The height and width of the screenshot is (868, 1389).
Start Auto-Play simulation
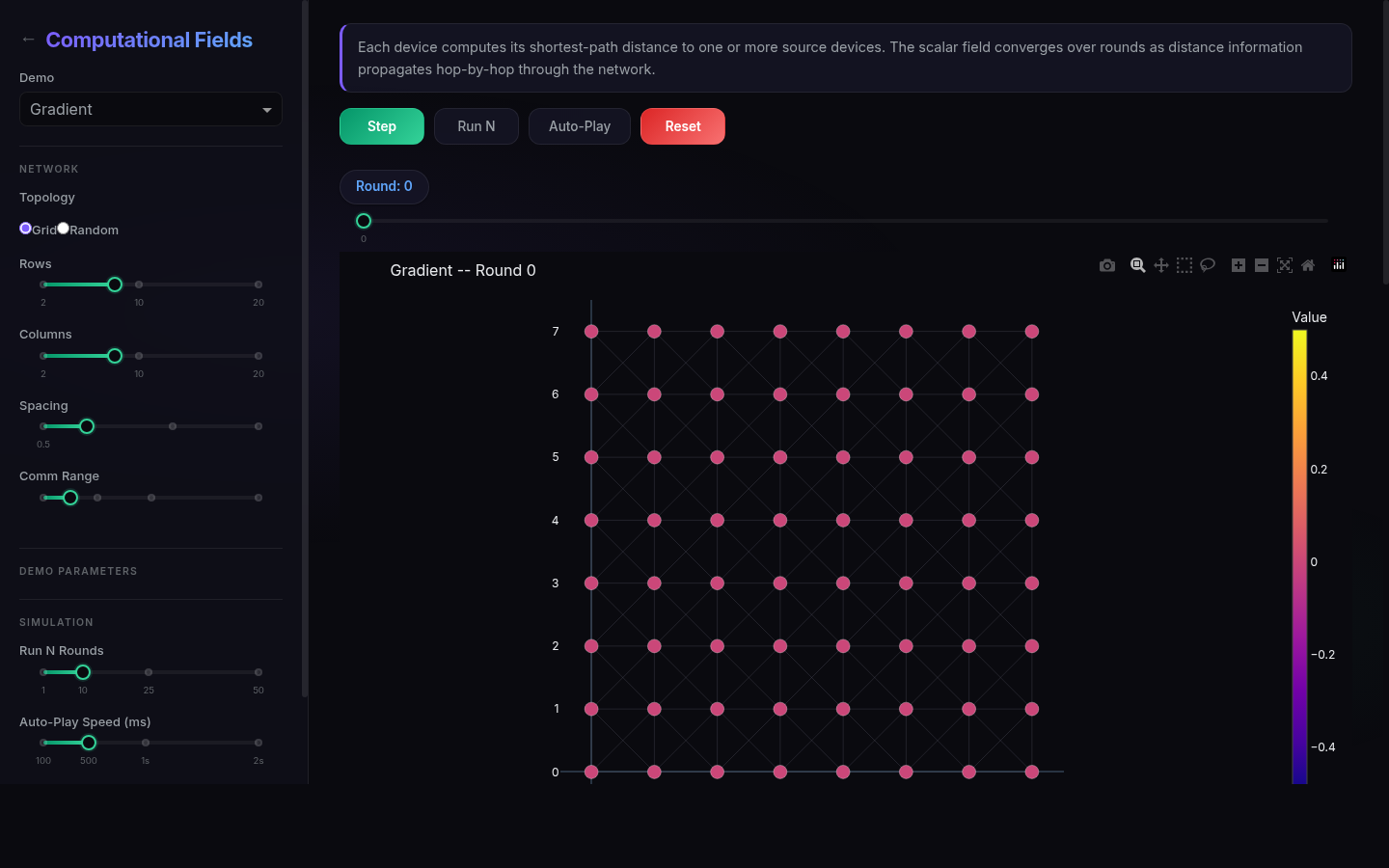tap(579, 126)
